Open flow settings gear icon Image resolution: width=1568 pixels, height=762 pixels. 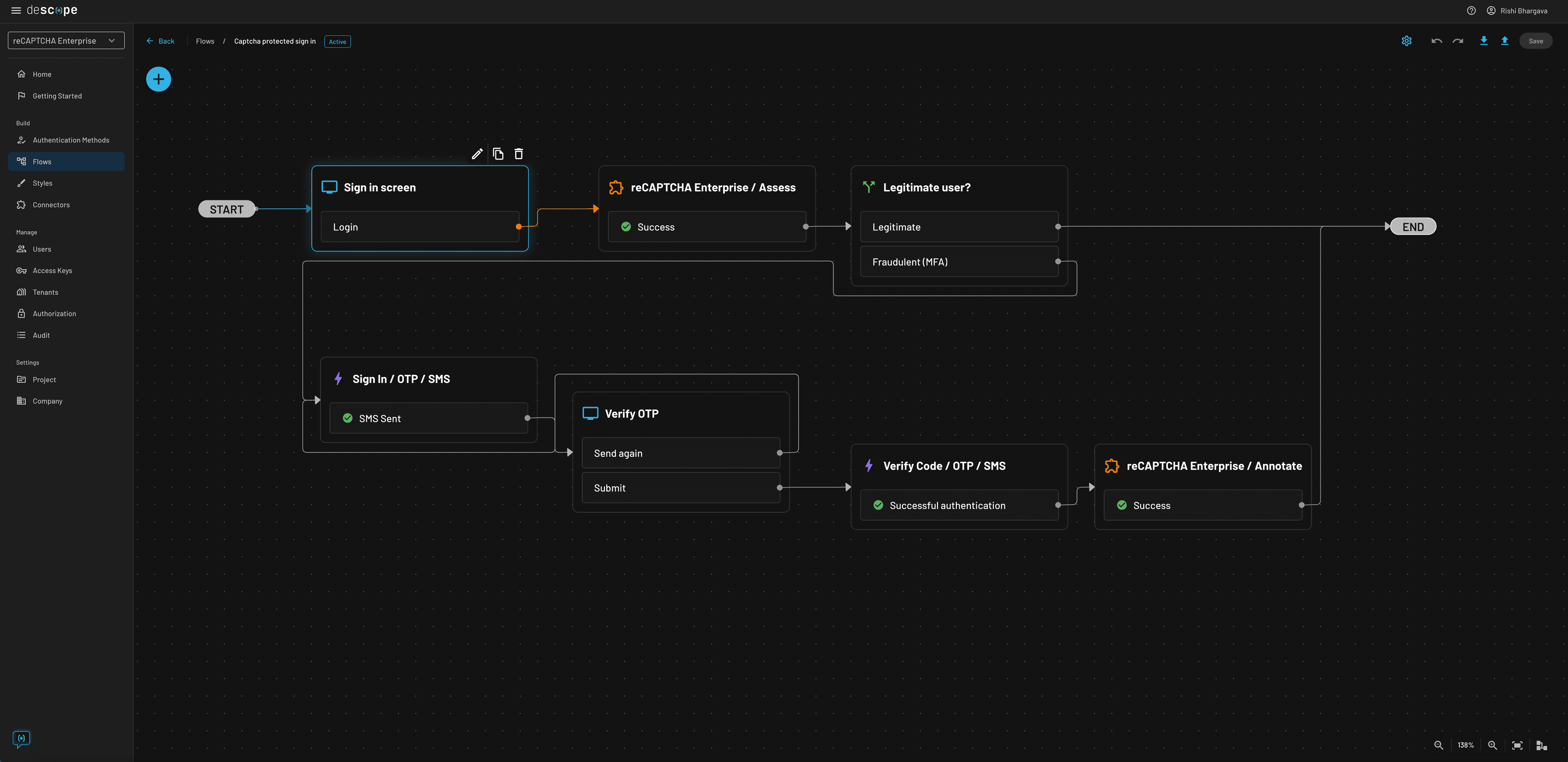[1406, 41]
